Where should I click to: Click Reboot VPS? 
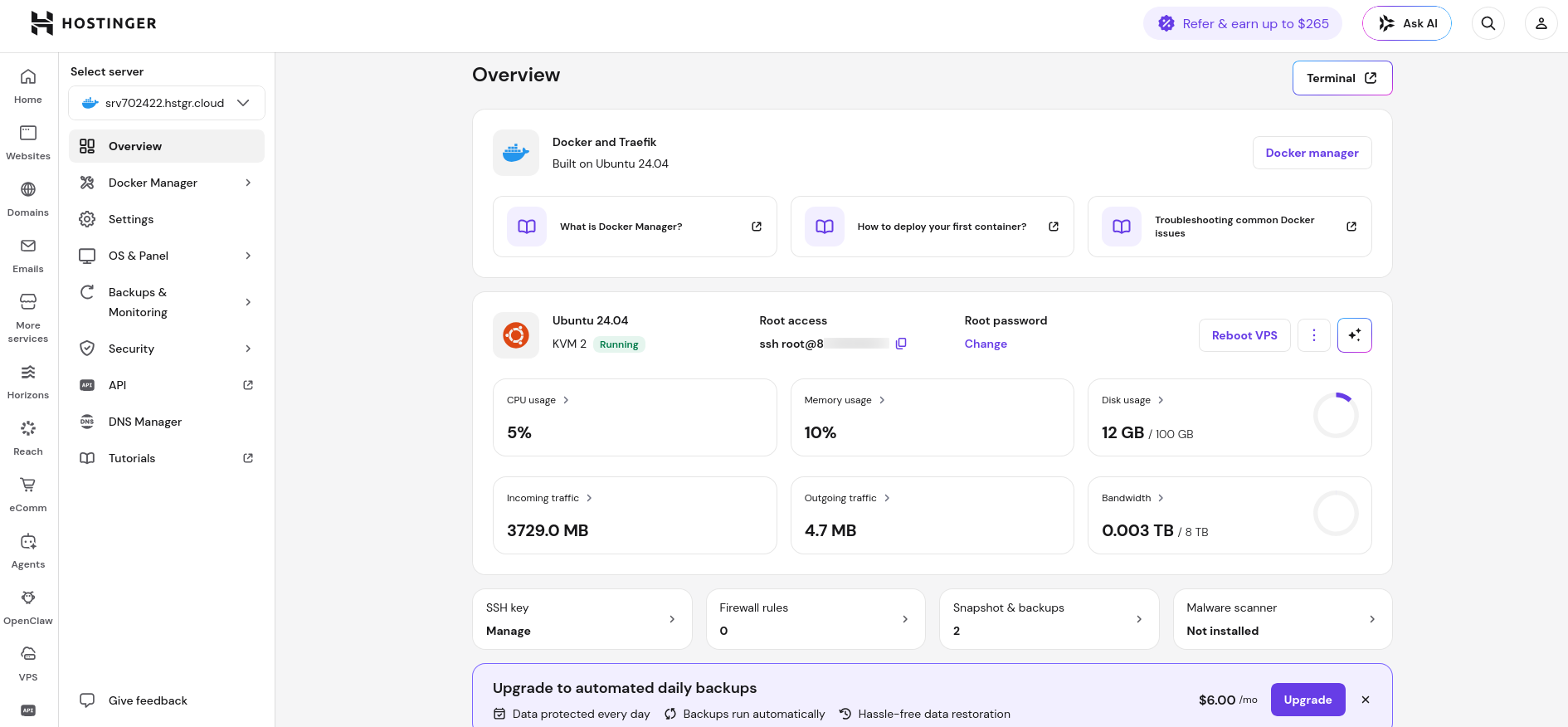1244,335
